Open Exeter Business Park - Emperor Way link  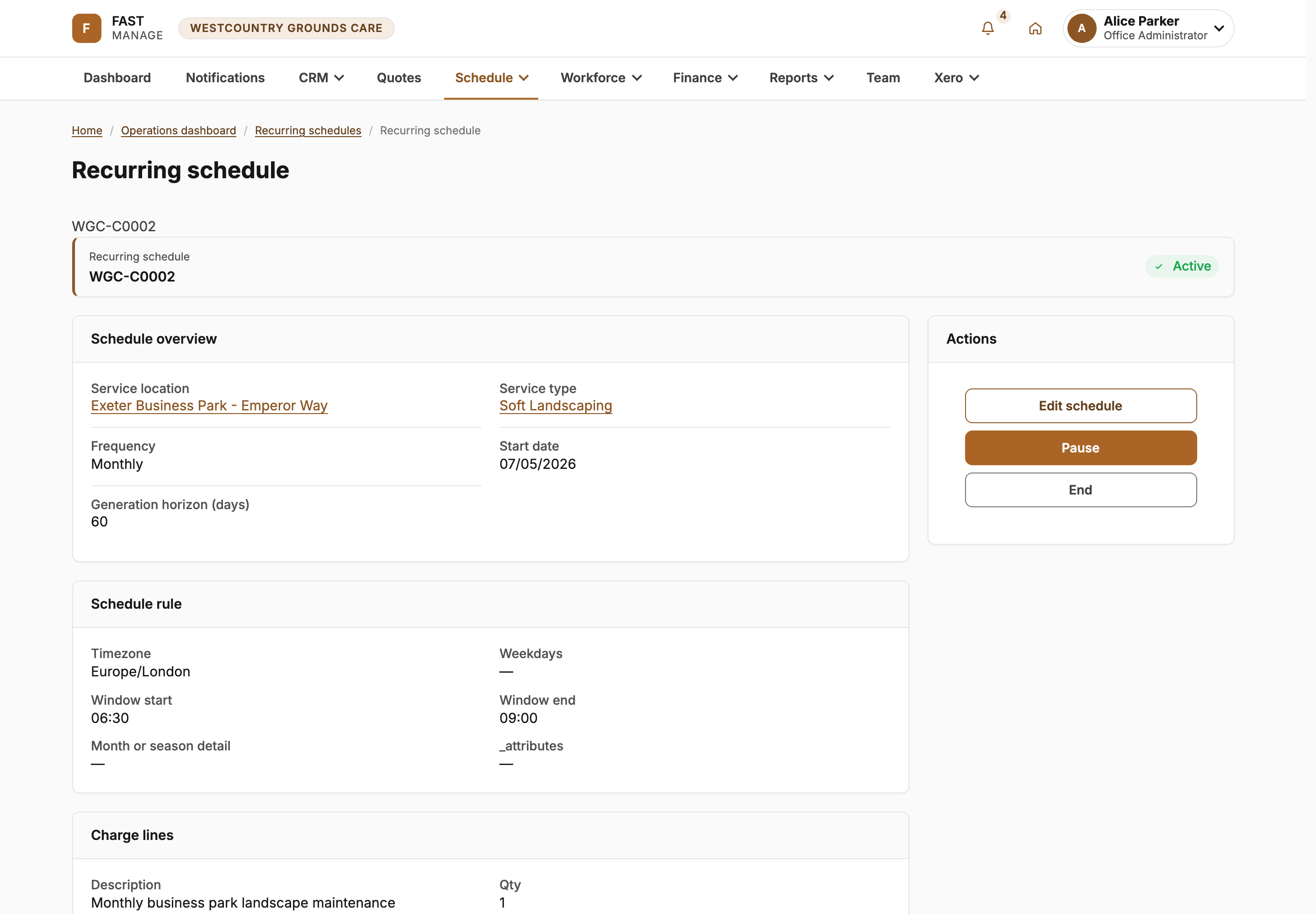pyautogui.click(x=209, y=406)
